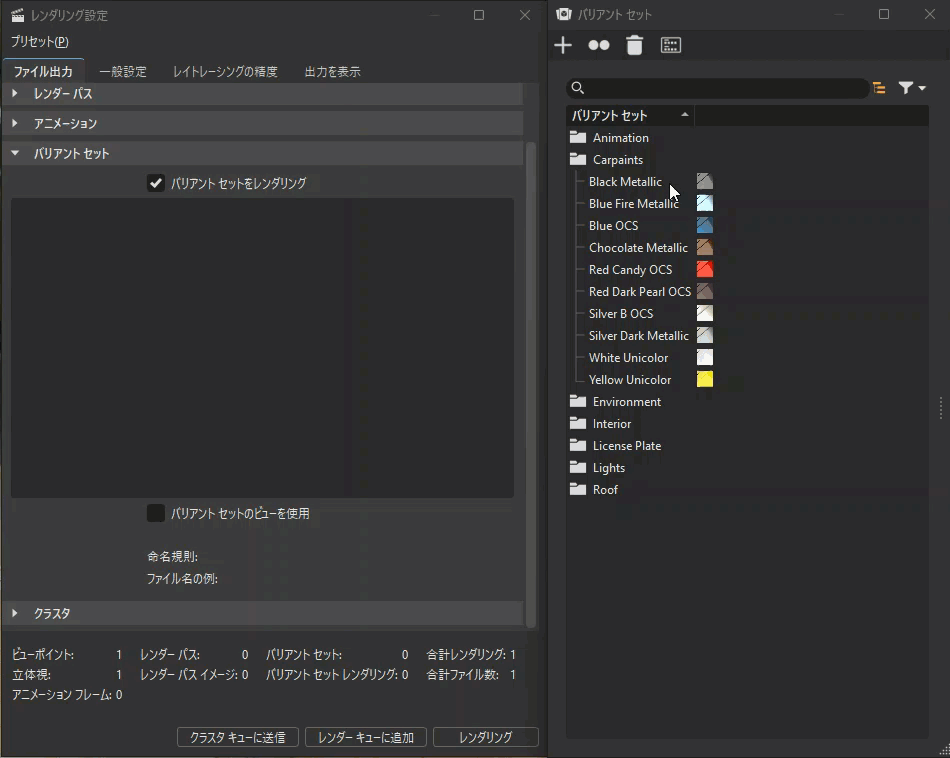
Task: Click the orange tree view mode icon
Action: pyautogui.click(x=879, y=88)
